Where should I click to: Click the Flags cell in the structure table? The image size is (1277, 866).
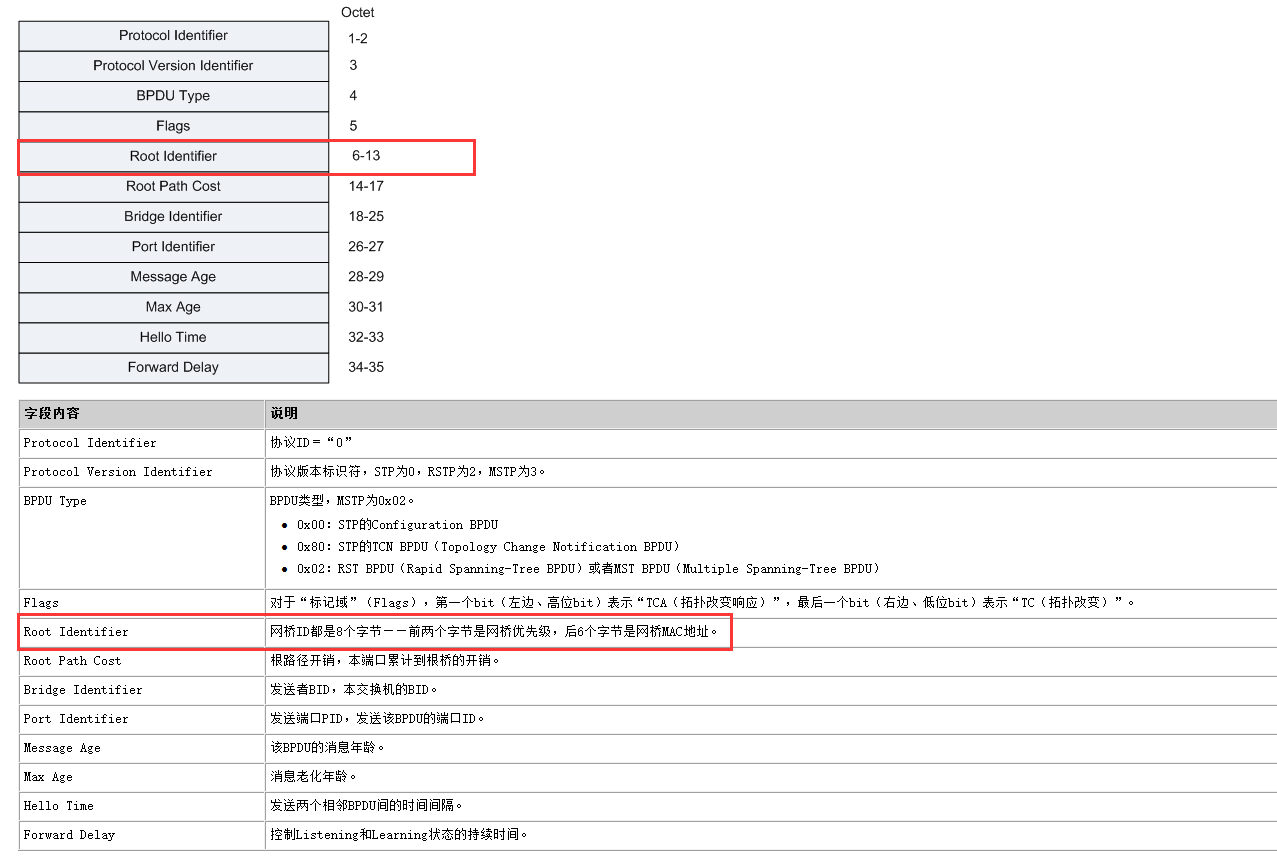click(172, 126)
